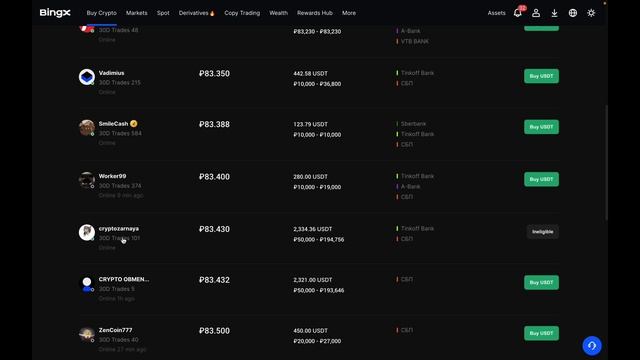This screenshot has height=360, width=640.
Task: Expand the More menu
Action: [349, 13]
